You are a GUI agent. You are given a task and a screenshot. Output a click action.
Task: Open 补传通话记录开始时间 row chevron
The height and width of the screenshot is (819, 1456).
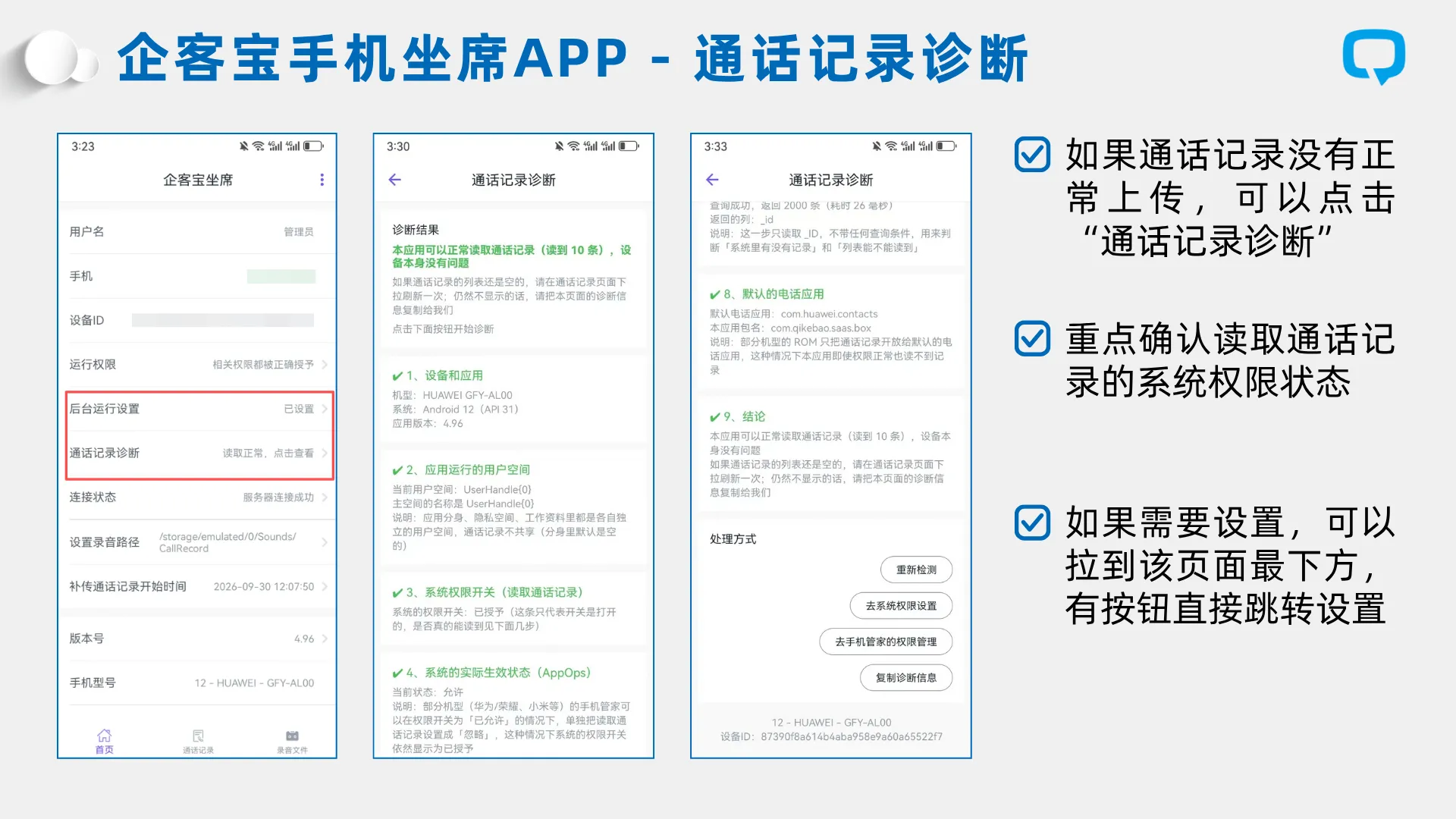click(325, 586)
